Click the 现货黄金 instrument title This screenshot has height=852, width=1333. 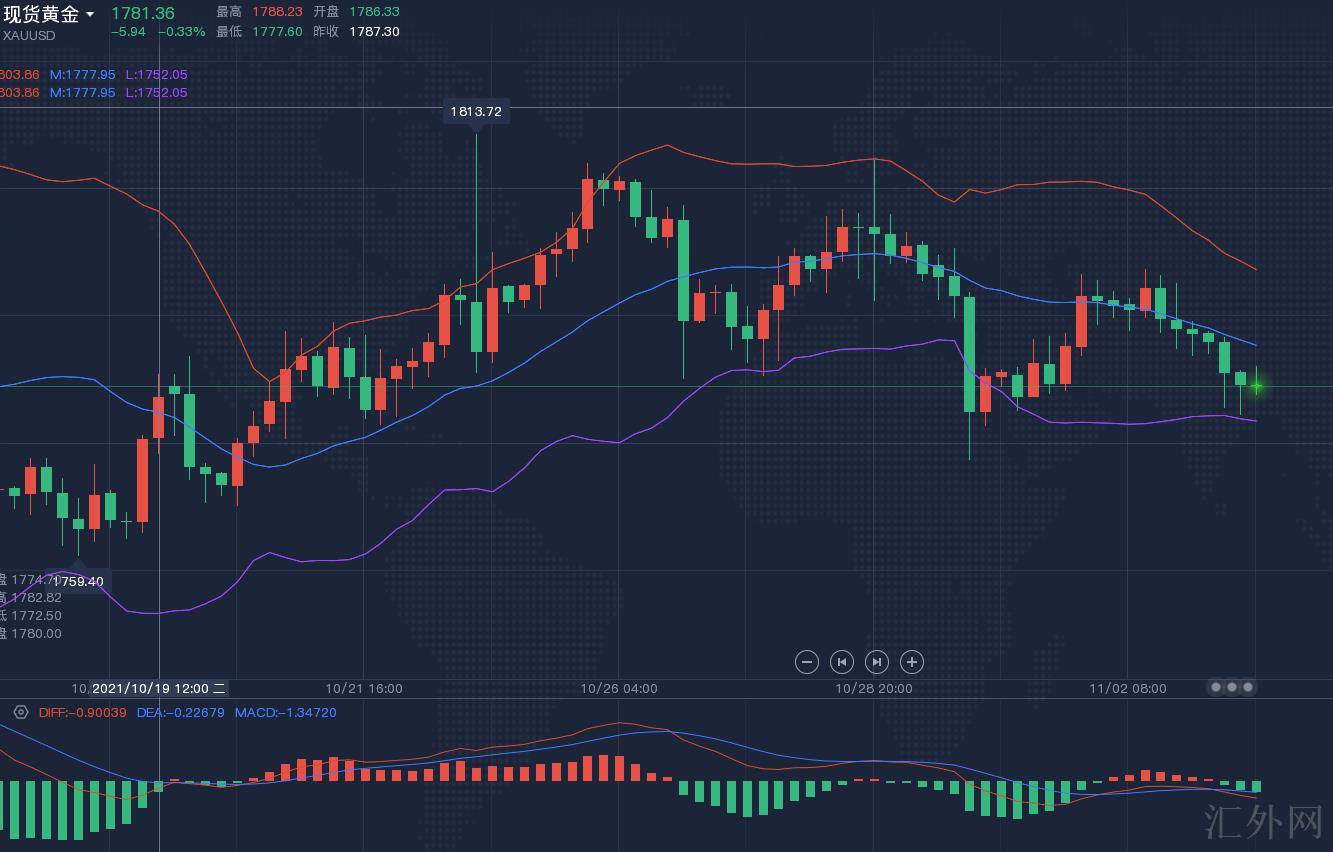[x=41, y=14]
